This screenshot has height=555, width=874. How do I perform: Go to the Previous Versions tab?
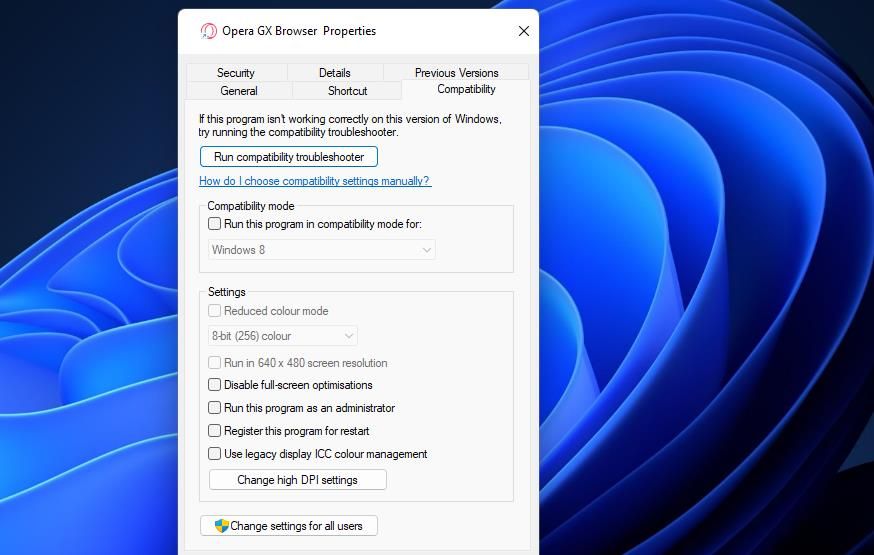click(457, 73)
